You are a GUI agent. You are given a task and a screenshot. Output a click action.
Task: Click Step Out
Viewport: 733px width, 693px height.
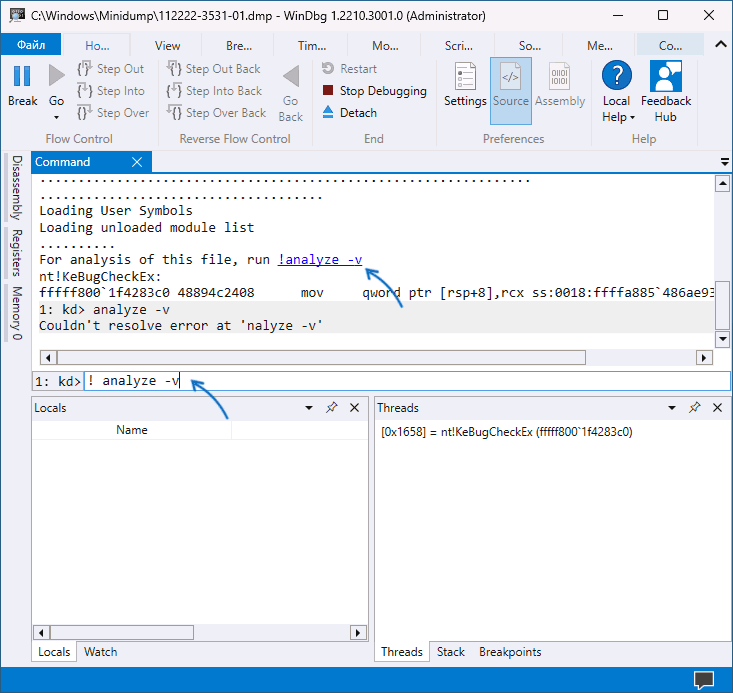[111, 69]
